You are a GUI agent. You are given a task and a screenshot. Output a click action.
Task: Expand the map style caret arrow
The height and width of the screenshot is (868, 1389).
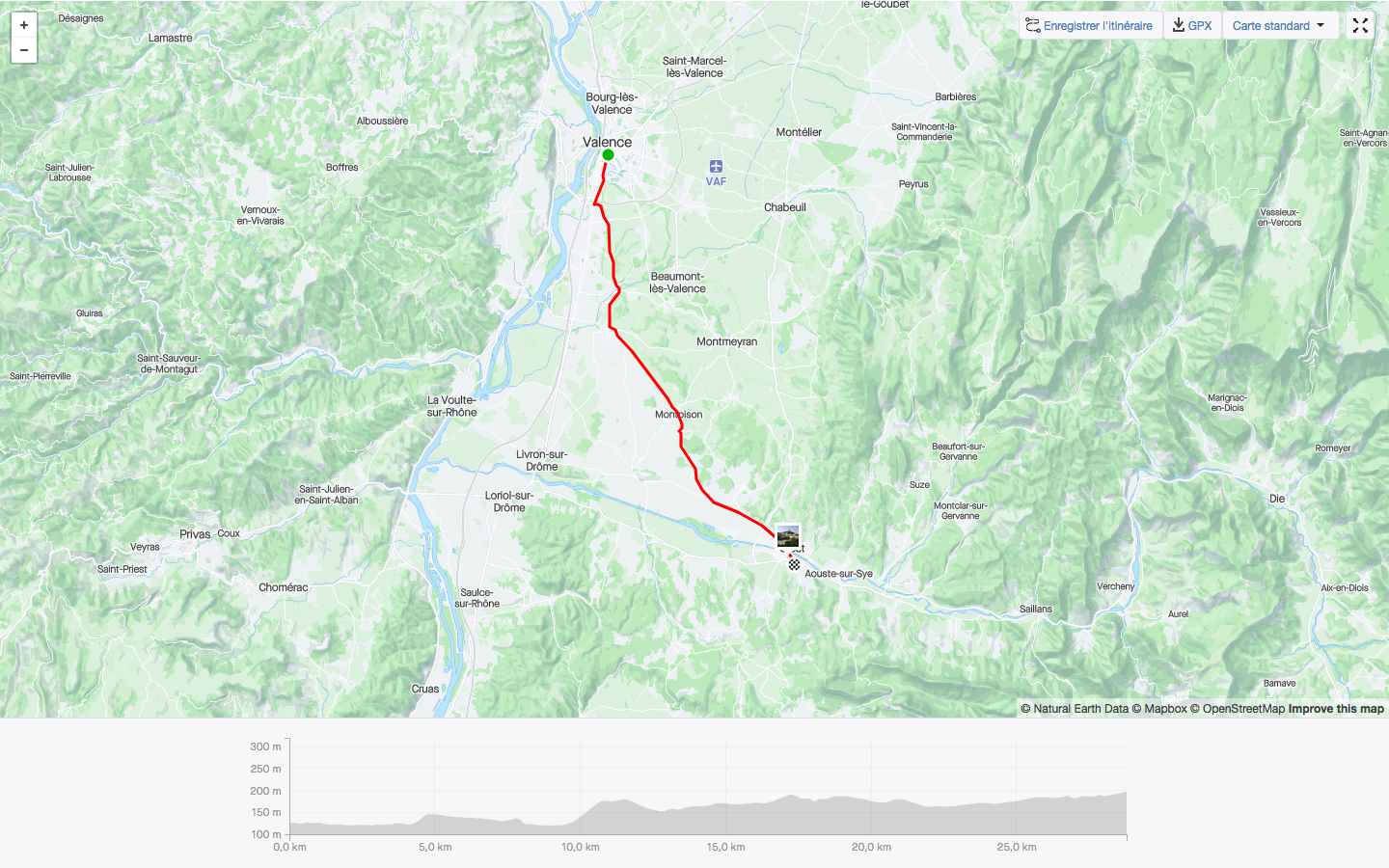coord(1321,26)
